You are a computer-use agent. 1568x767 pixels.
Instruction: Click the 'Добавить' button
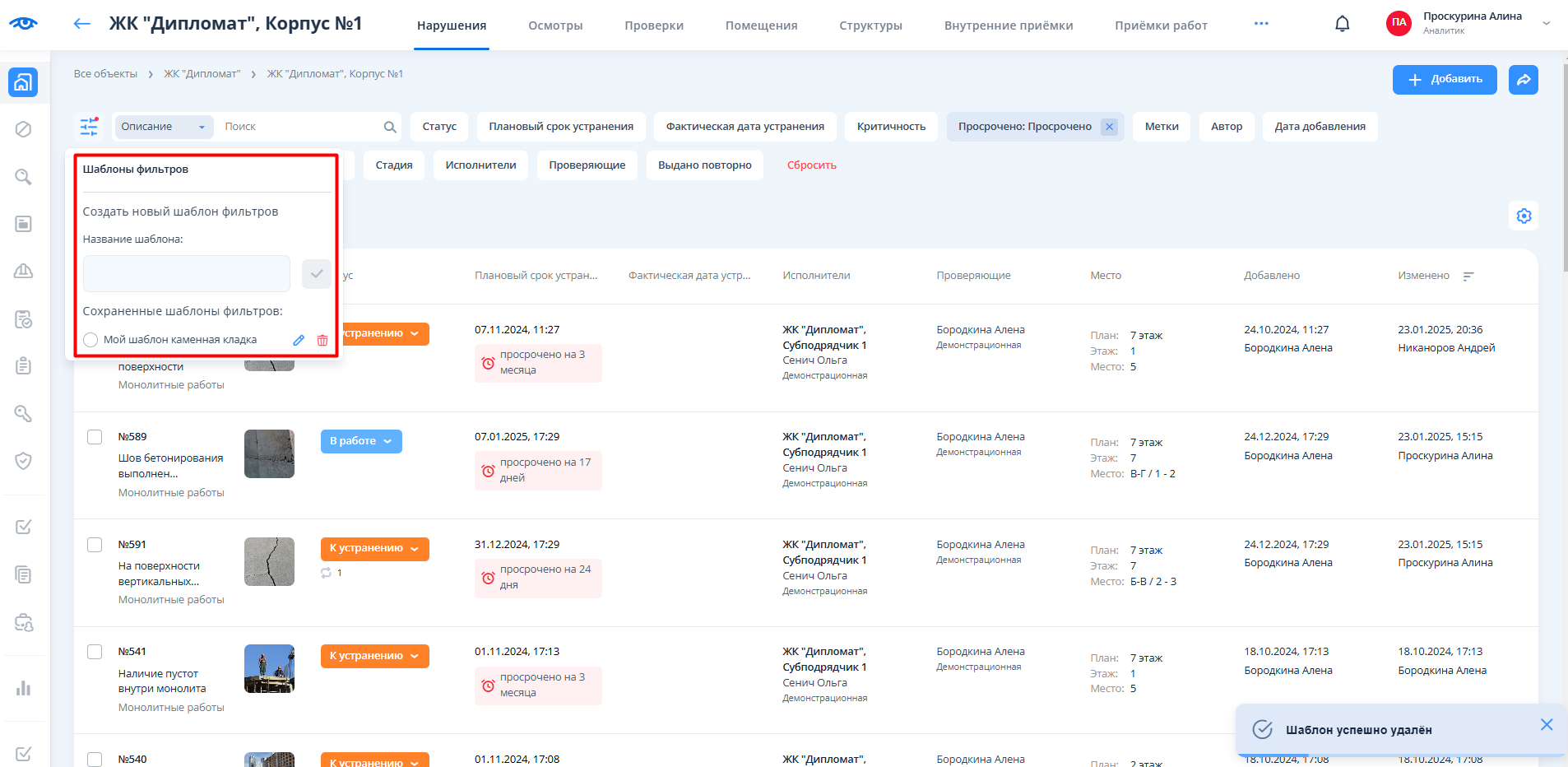[1444, 80]
